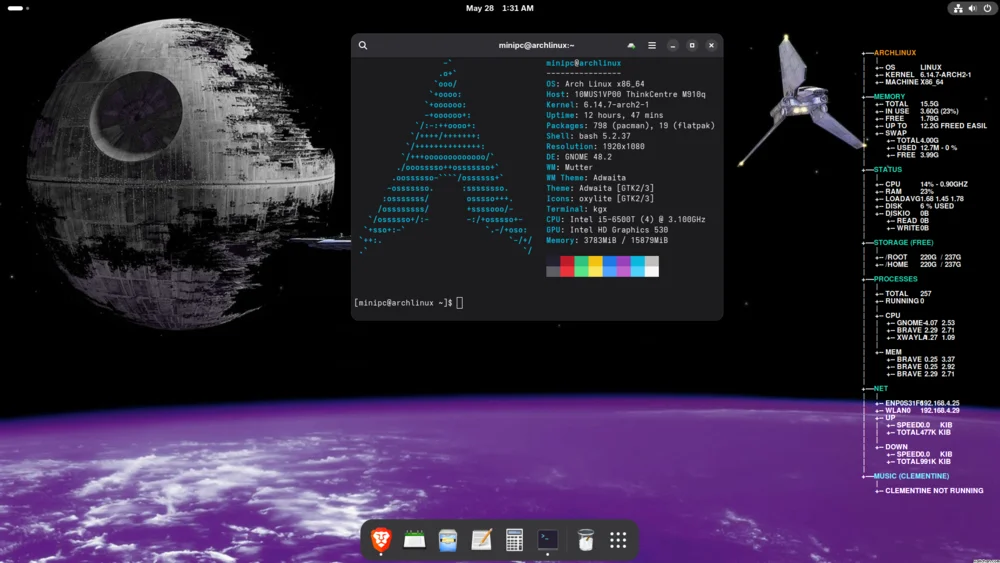Open the Calculator from the dock
The image size is (1000, 563).
[x=514, y=540]
